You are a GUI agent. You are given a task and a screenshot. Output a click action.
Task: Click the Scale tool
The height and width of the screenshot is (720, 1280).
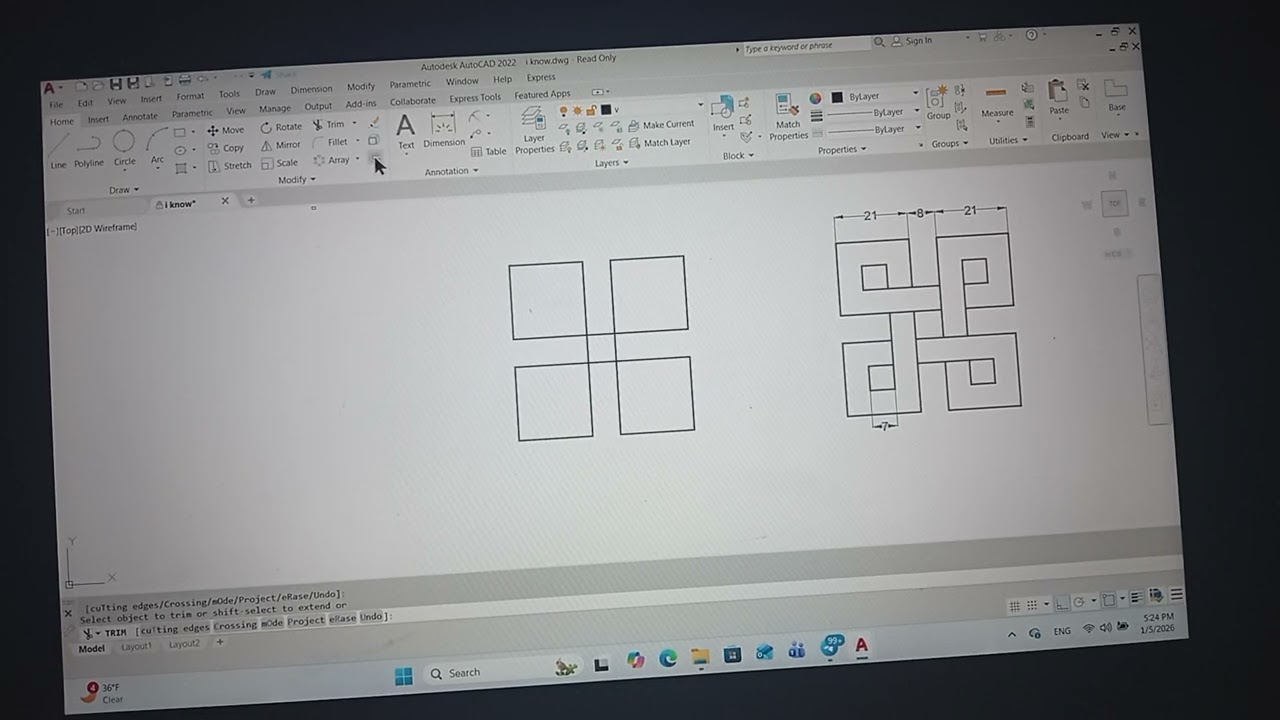(280, 163)
